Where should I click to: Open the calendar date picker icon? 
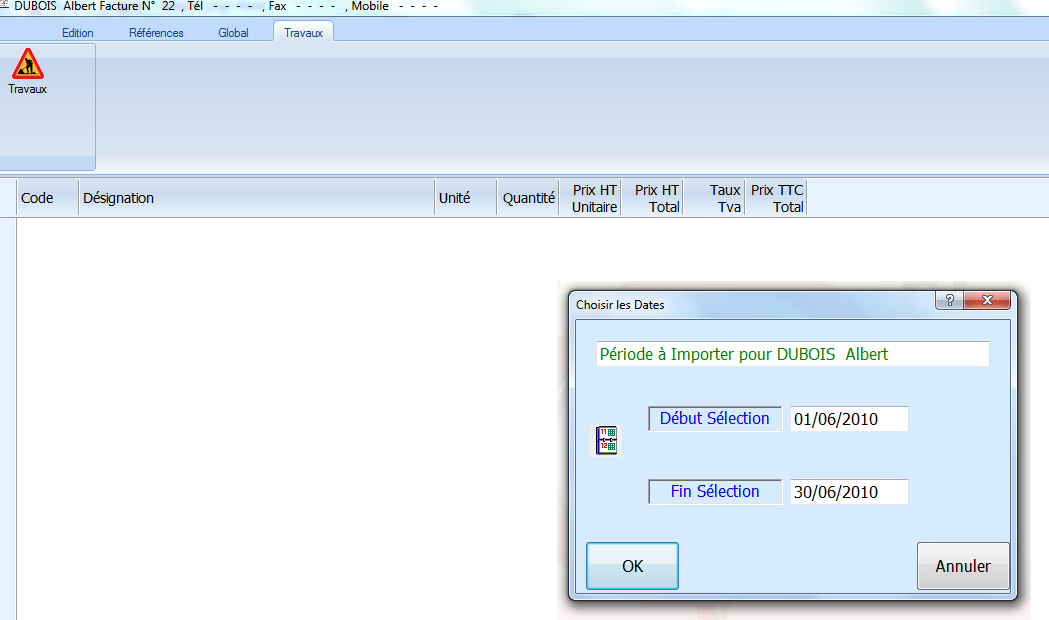click(606, 441)
